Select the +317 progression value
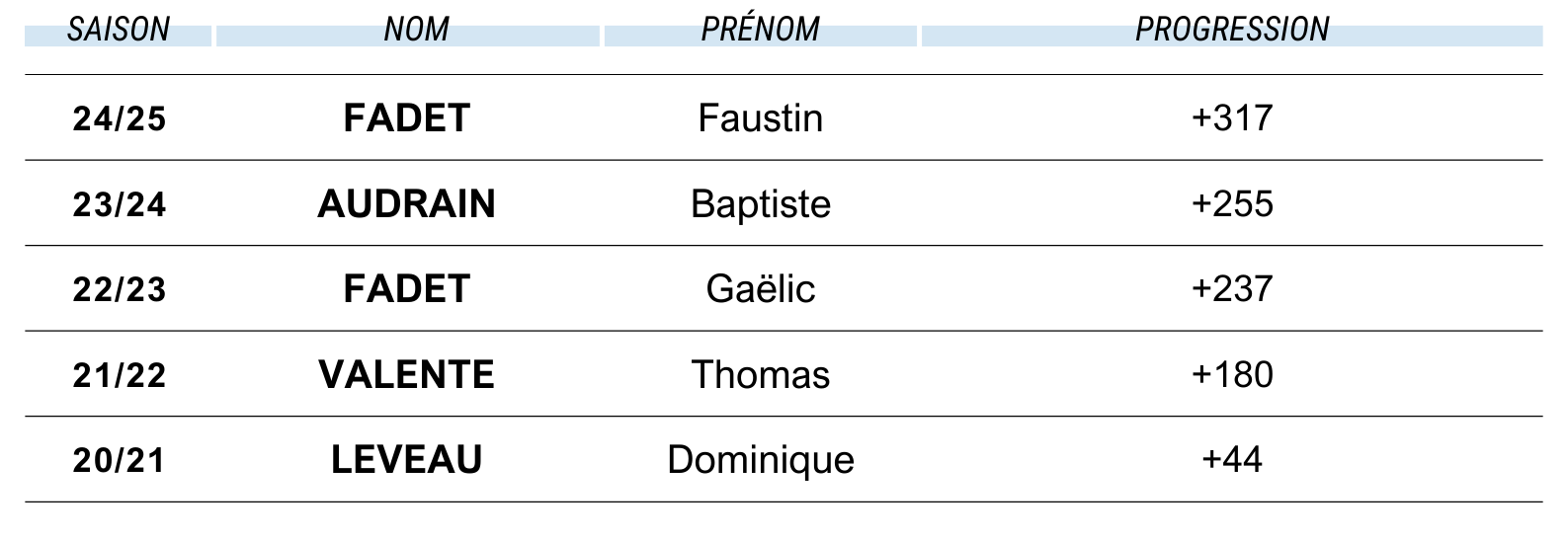Image resolution: width=1568 pixels, height=541 pixels. tap(1232, 117)
